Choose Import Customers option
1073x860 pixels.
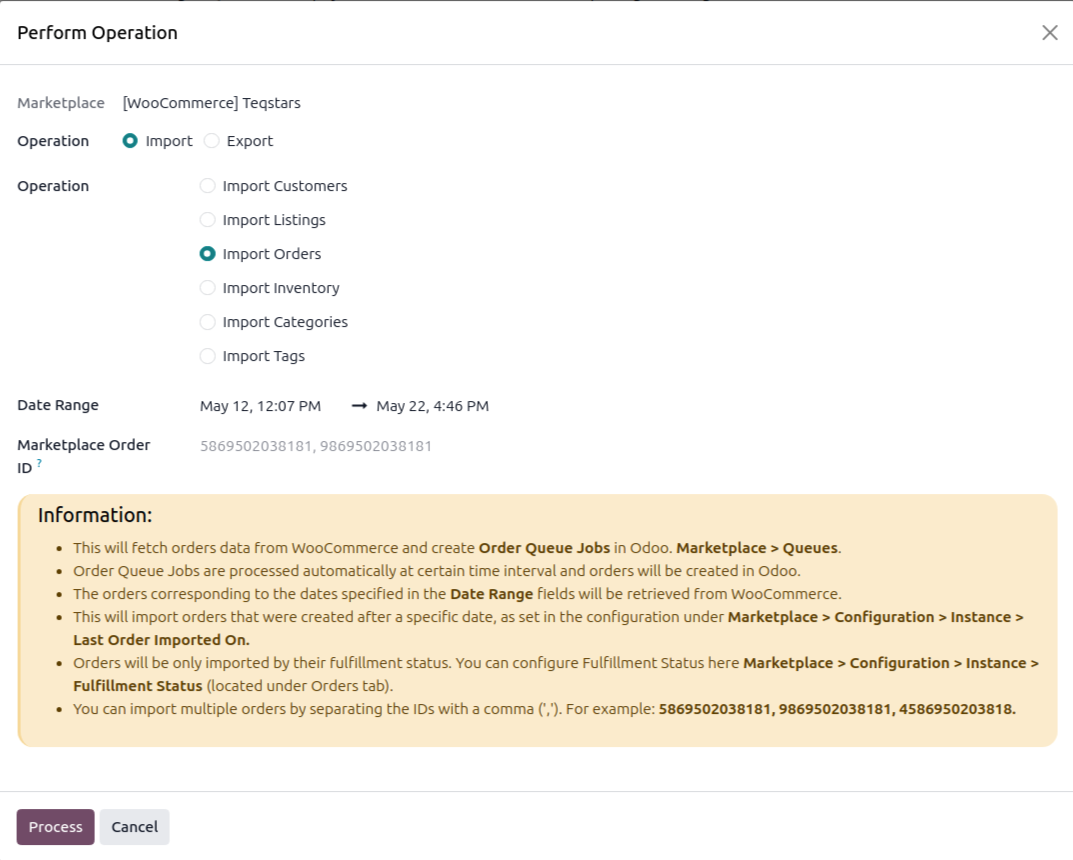click(x=207, y=186)
